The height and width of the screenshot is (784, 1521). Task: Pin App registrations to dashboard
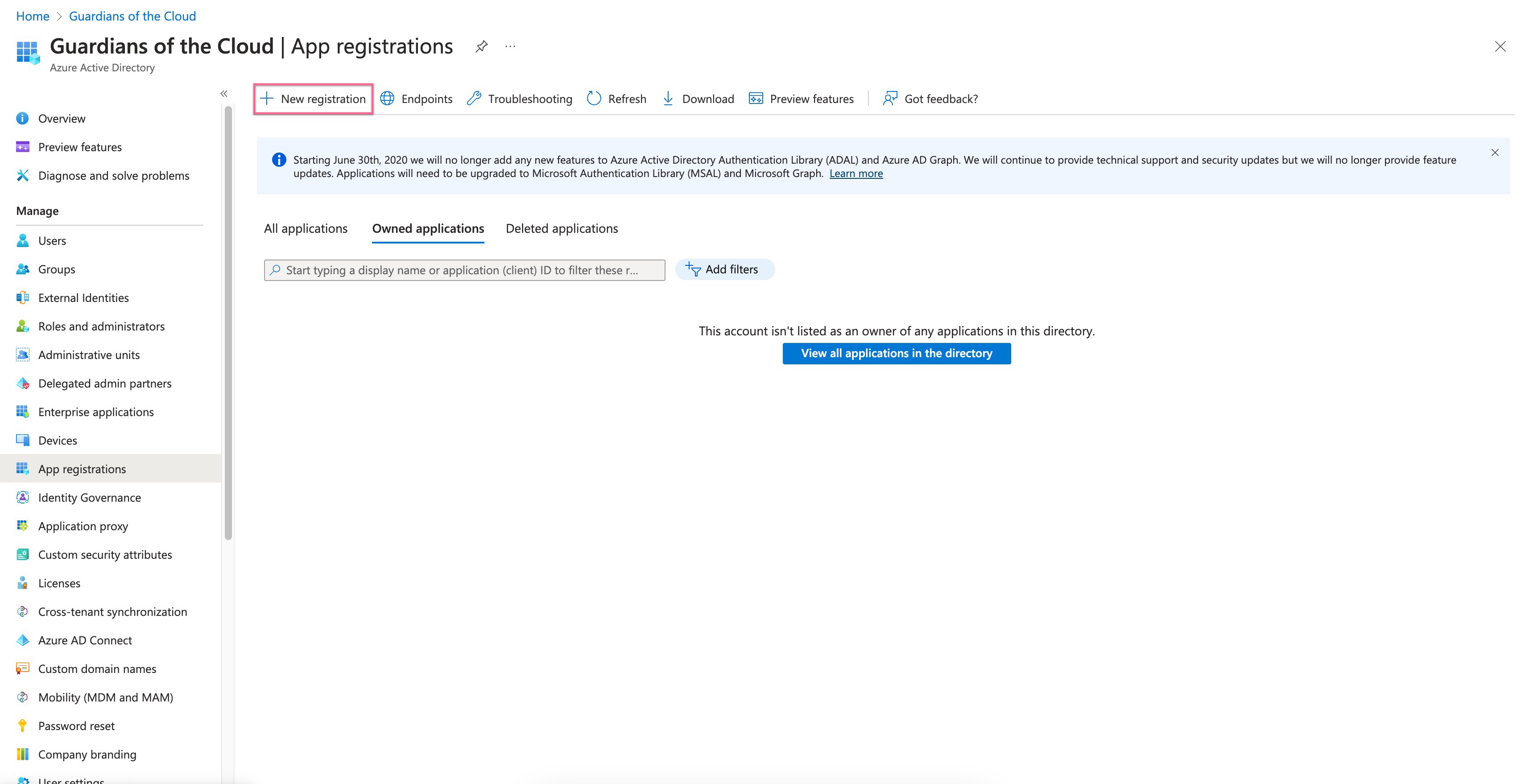click(481, 46)
